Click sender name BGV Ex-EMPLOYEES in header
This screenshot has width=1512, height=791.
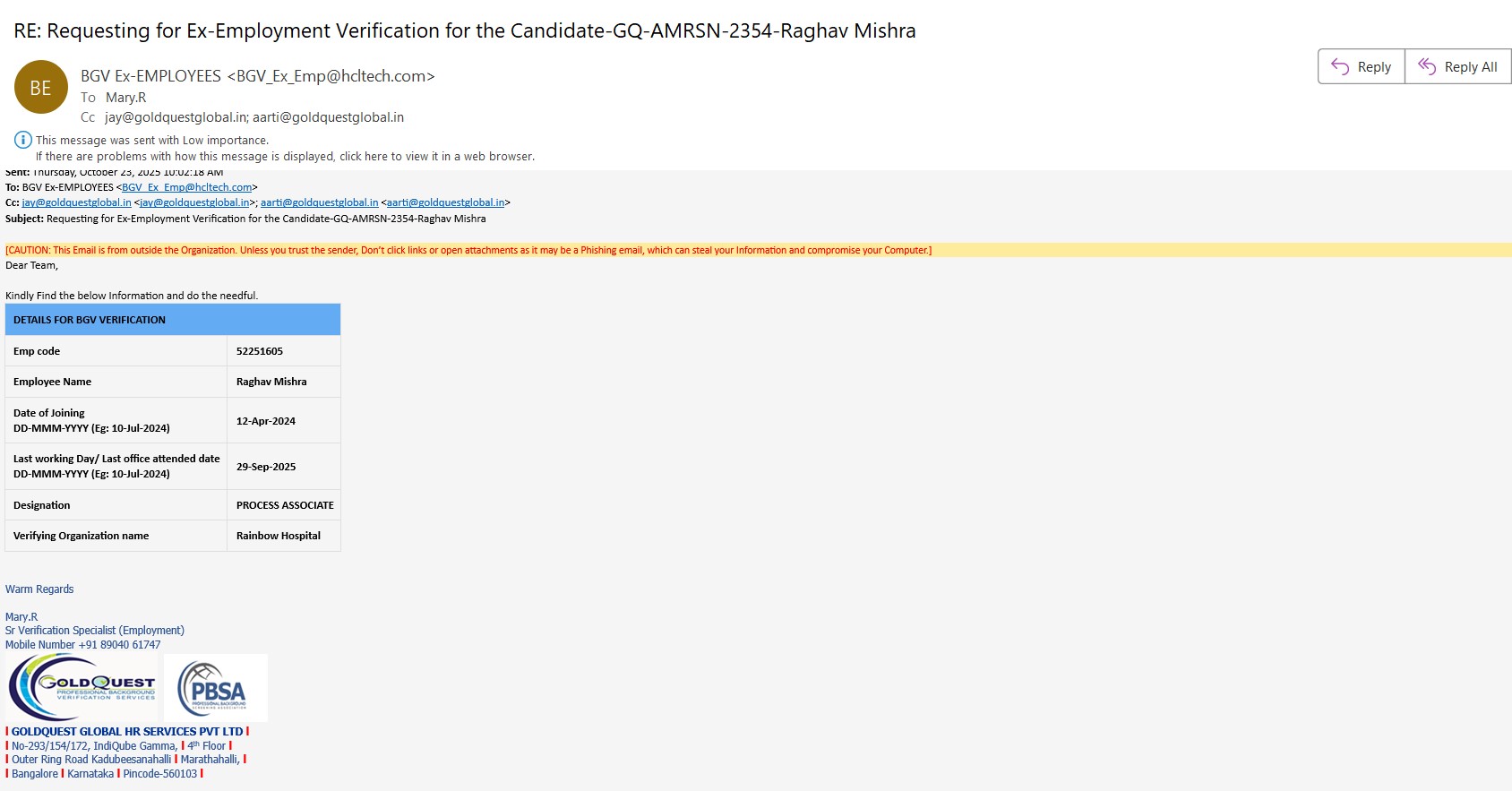150,76
